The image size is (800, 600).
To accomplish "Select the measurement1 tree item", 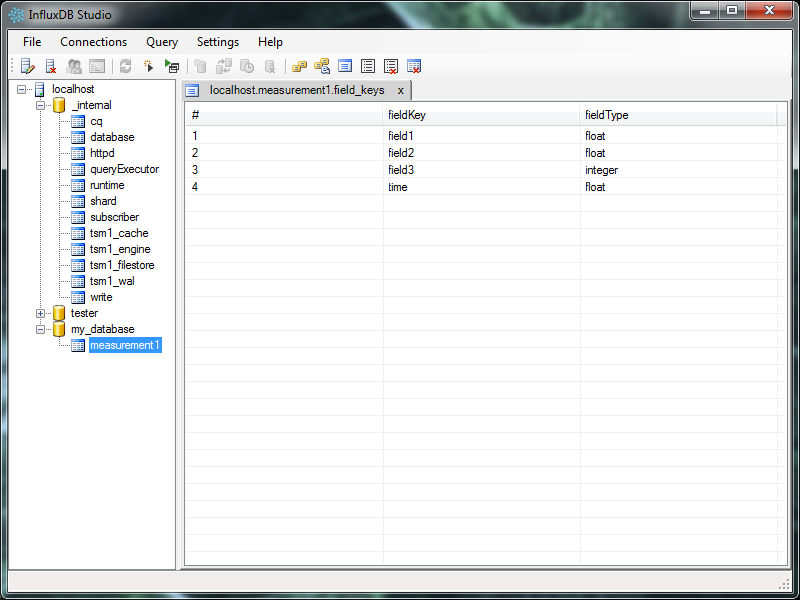I will coord(125,345).
